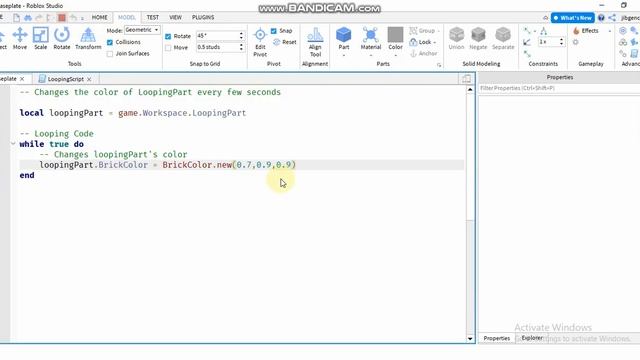This screenshot has width=640, height=360.
Task: Open the Lock dropdown arrow
Action: pos(435,42)
